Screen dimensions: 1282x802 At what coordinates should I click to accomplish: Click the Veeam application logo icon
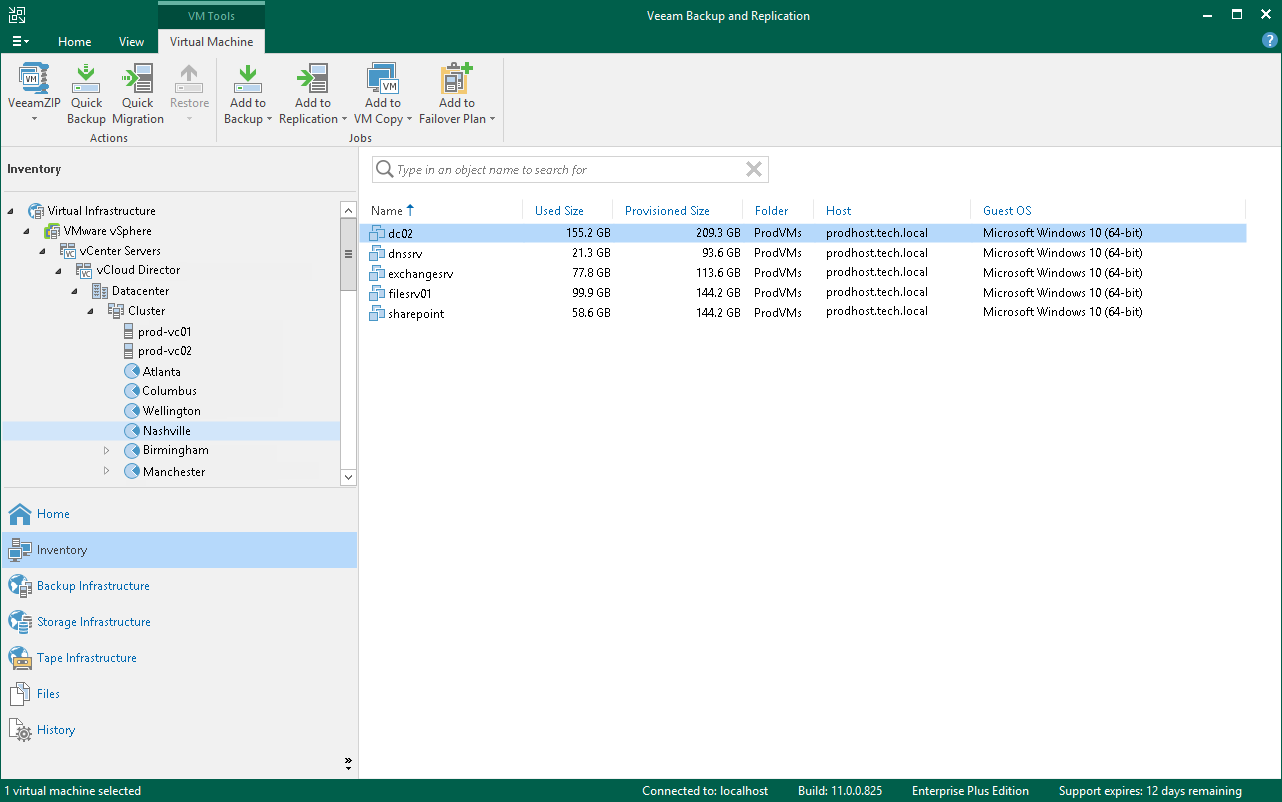[17, 15]
